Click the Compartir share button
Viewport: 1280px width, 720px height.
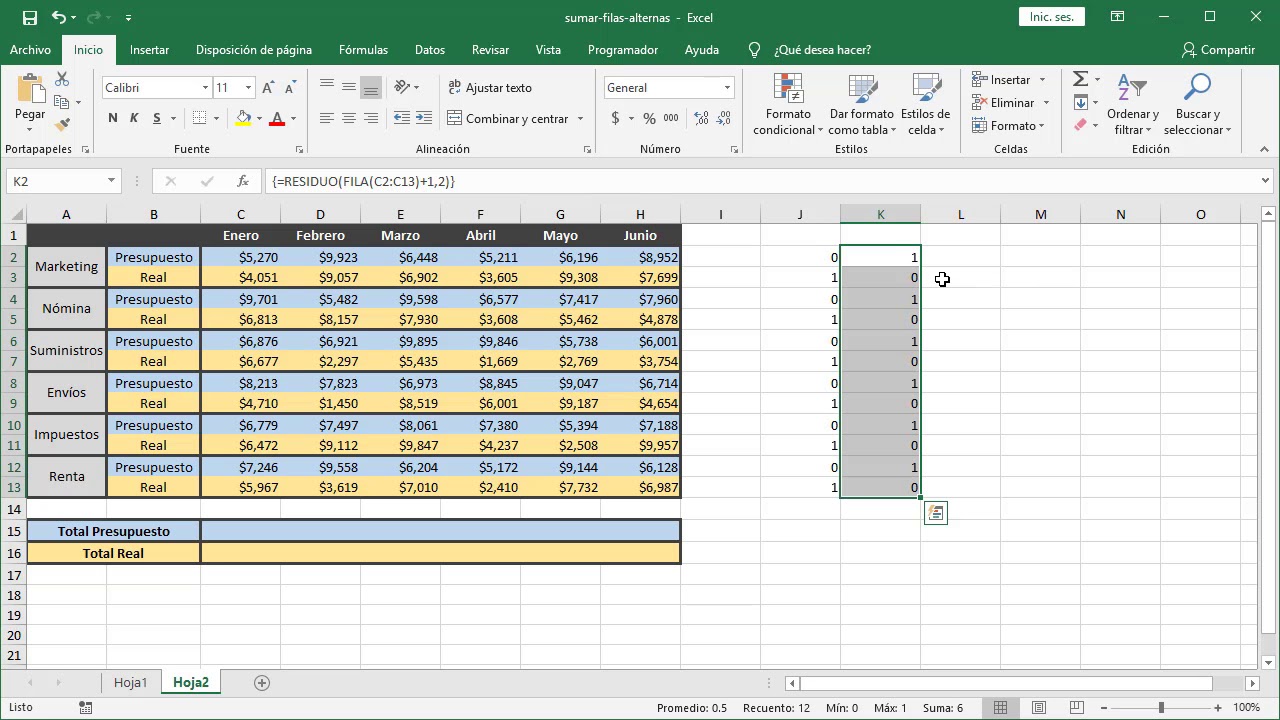(1218, 50)
